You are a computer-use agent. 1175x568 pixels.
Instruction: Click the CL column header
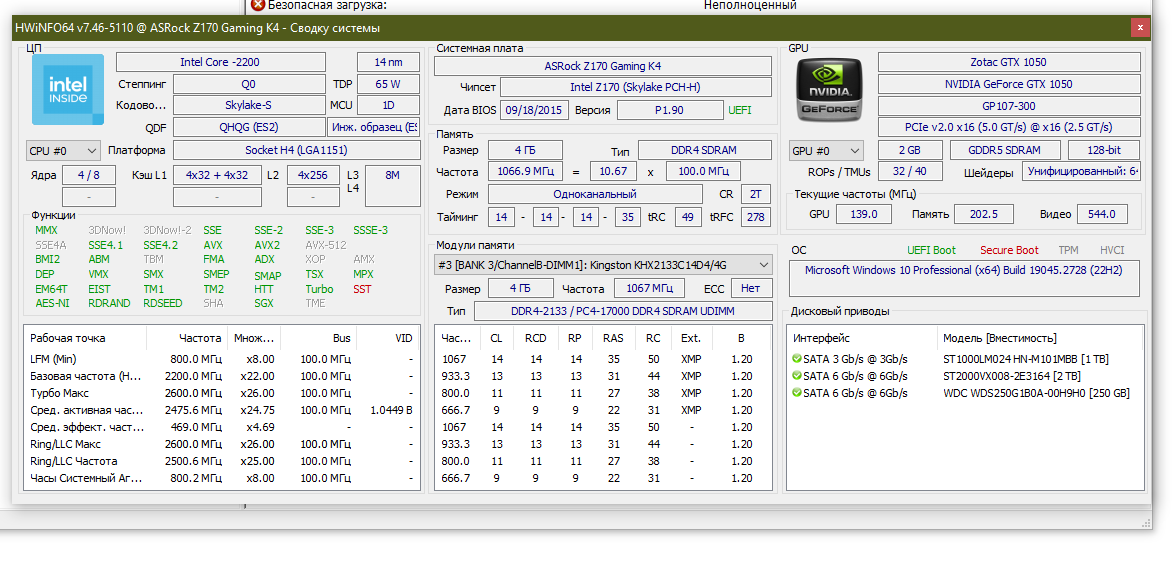coord(497,338)
